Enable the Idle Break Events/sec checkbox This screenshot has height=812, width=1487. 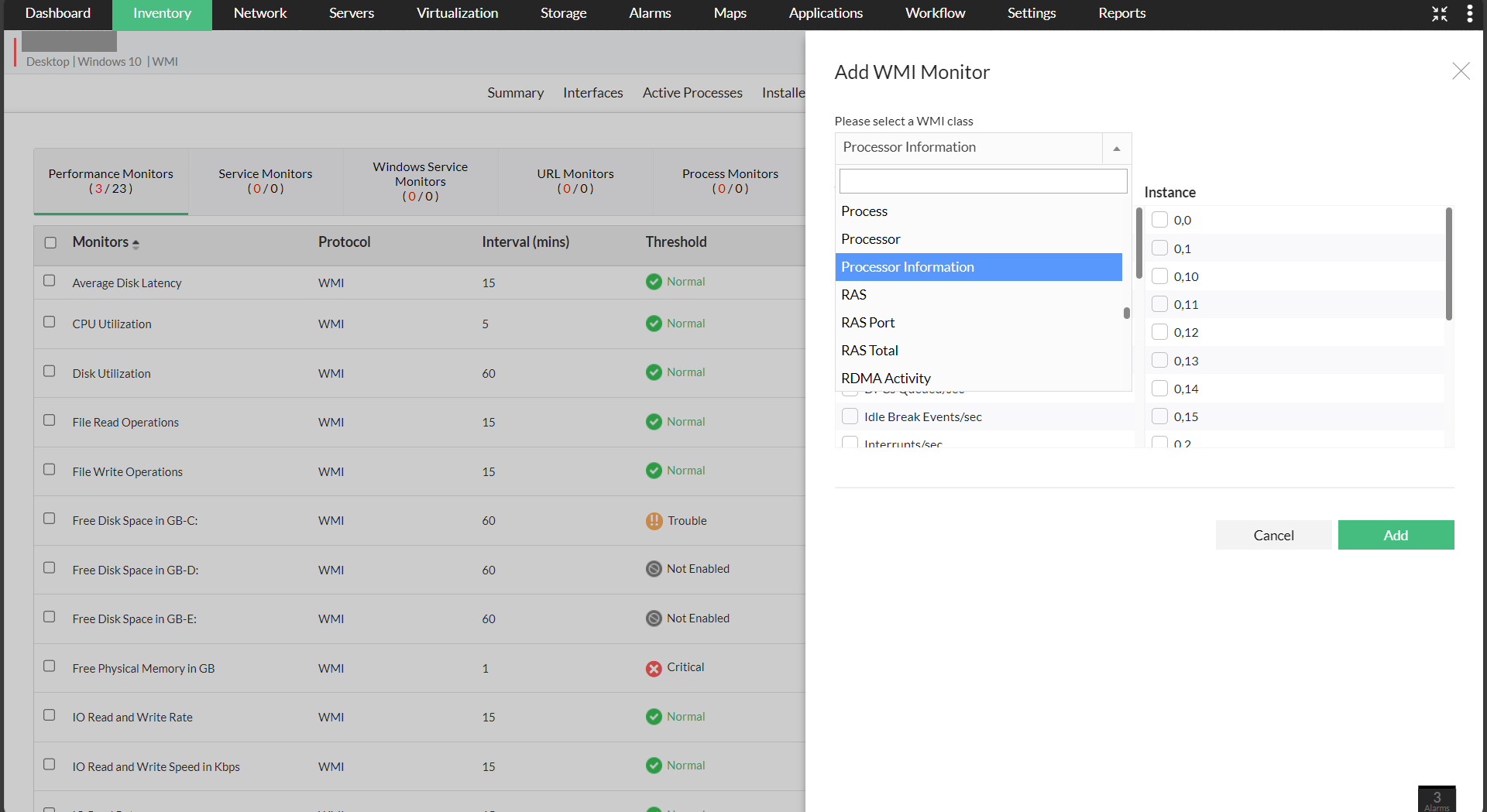850,416
